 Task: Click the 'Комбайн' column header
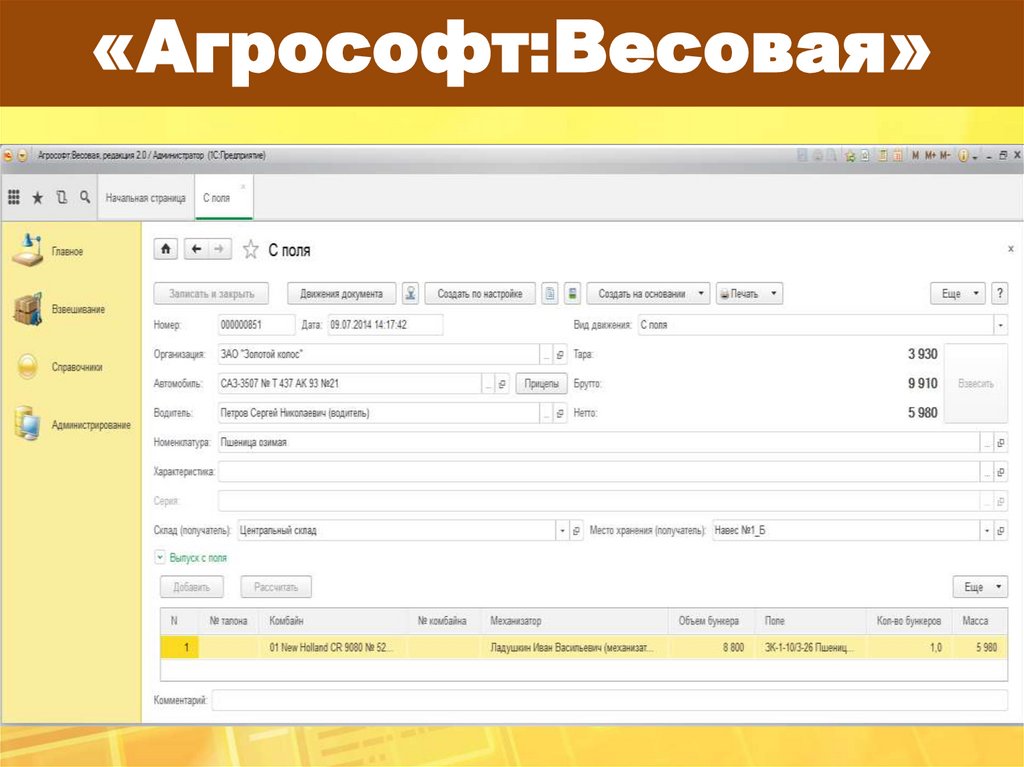pyautogui.click(x=333, y=621)
